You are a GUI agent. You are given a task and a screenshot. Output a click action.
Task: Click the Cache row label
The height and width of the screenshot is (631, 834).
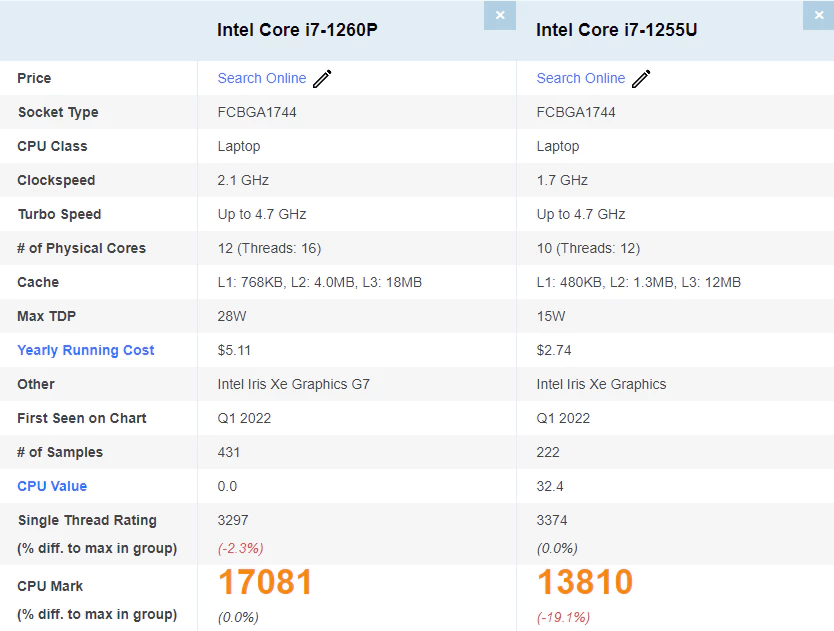(38, 282)
